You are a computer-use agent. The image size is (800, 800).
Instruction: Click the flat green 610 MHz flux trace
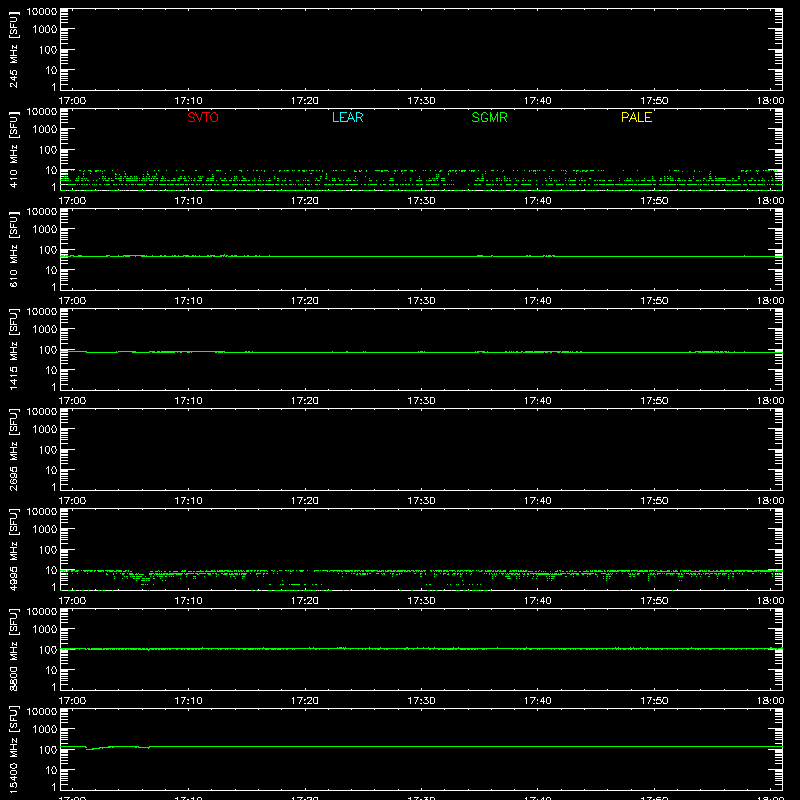[421, 256]
